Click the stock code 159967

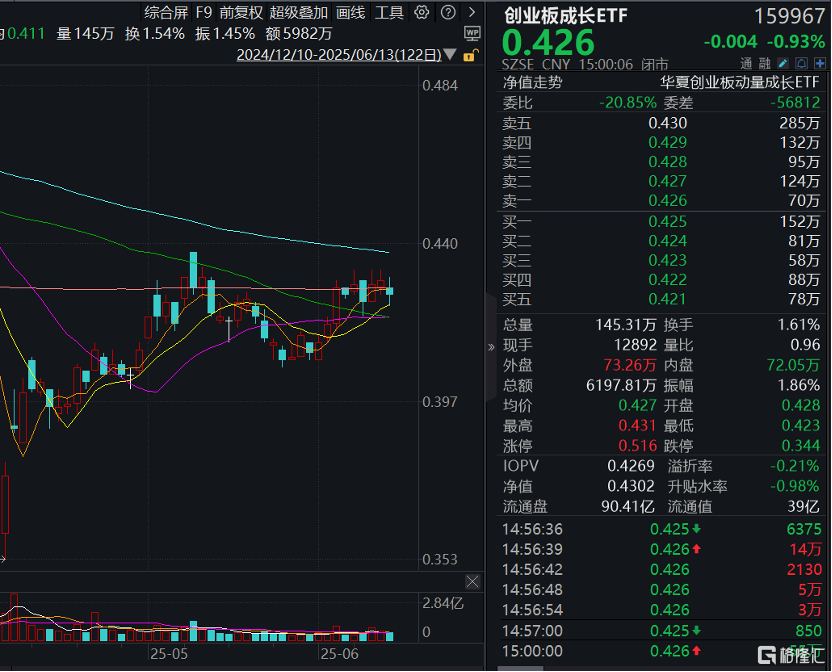[789, 16]
